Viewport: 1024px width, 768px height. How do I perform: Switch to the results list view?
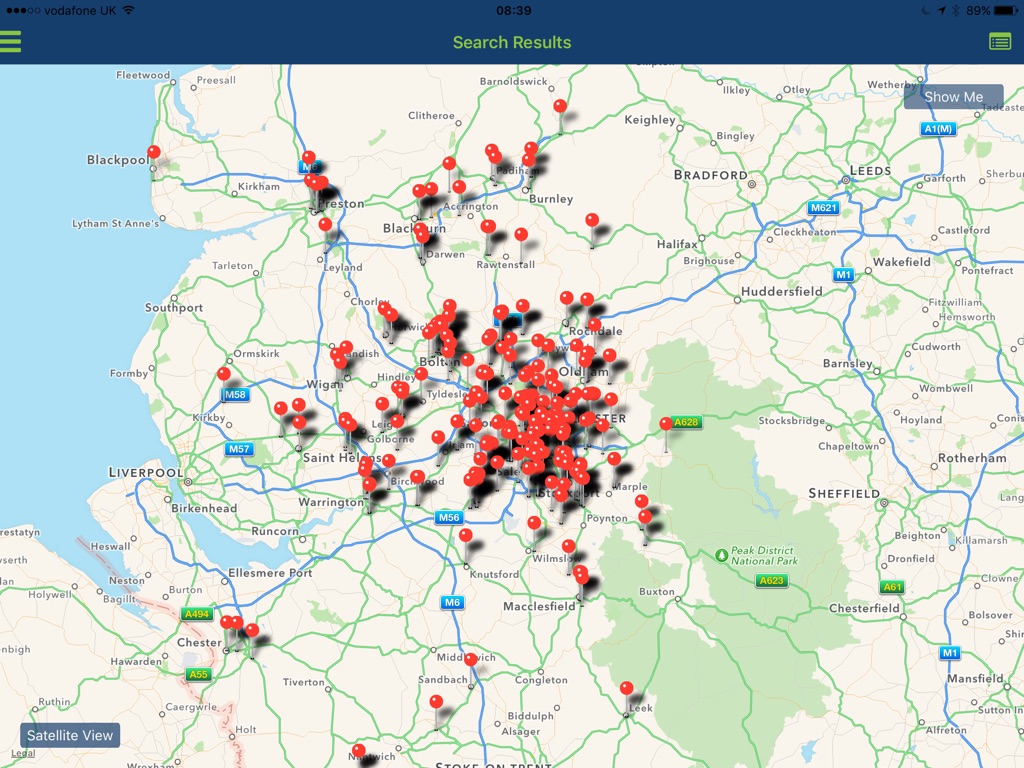pos(999,41)
